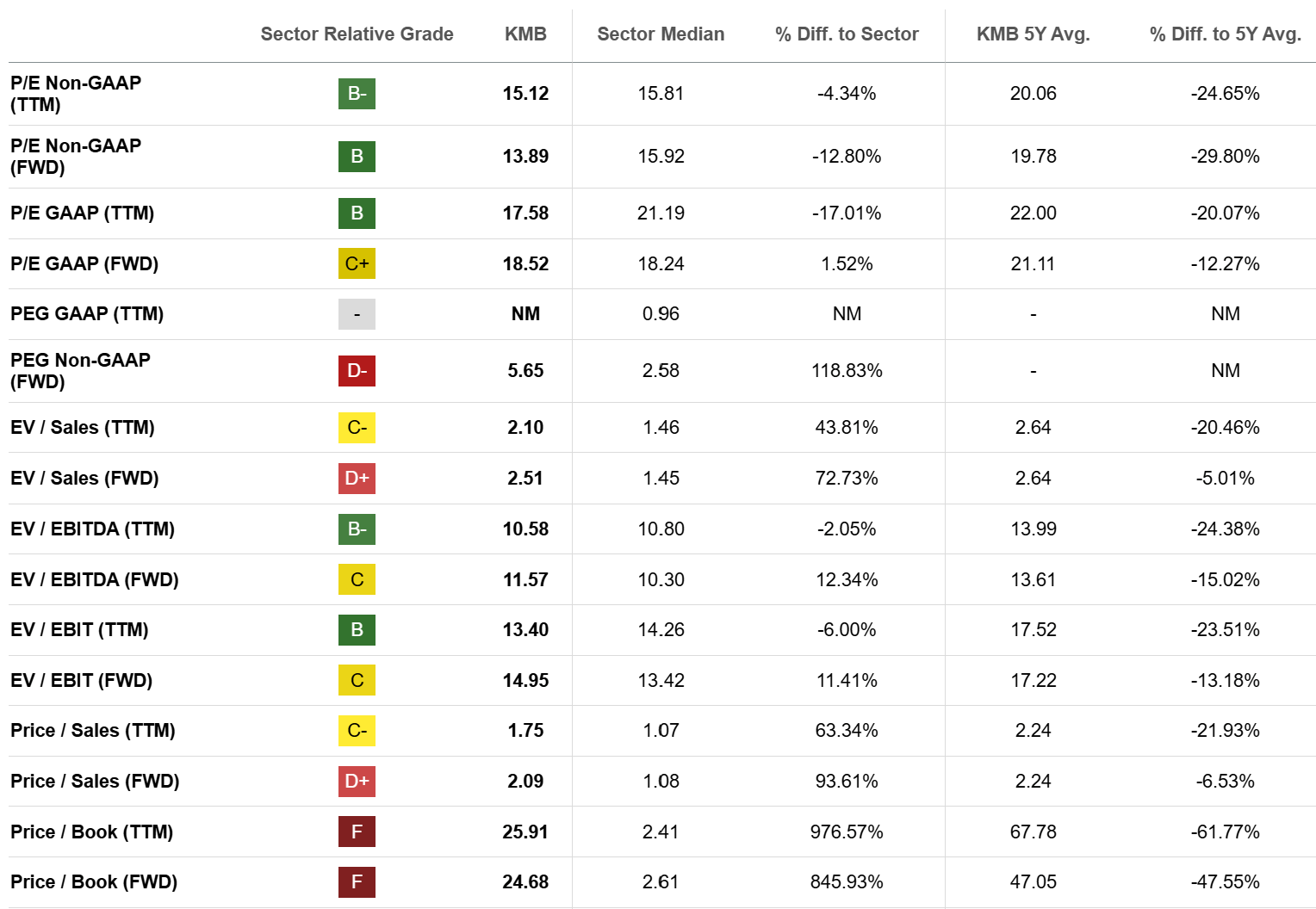This screenshot has height=909, width=1316.
Task: Click the KMB value 25.91 for Price / Book (TTM)
Action: click(525, 832)
